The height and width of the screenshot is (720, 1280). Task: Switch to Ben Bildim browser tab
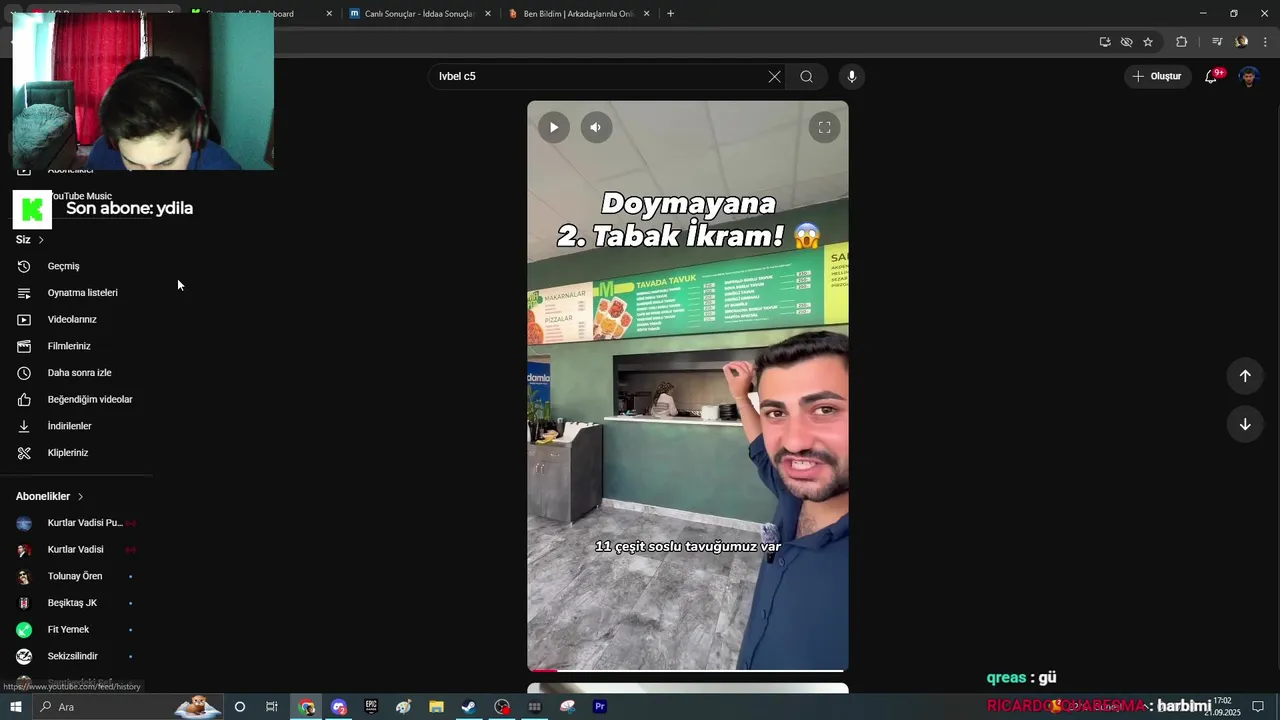pyautogui.click(x=577, y=14)
